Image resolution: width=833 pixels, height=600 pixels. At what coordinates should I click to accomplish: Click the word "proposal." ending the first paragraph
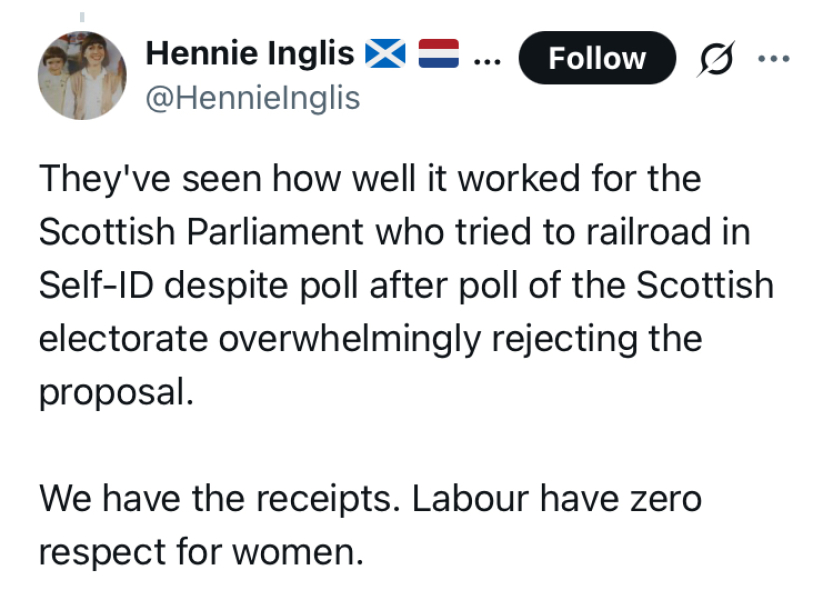coord(114,391)
